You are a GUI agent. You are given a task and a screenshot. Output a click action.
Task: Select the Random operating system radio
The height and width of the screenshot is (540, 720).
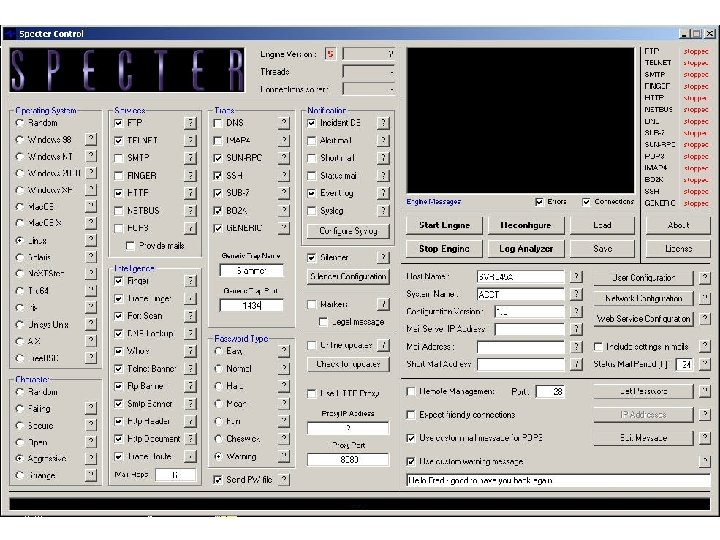pyautogui.click(x=19, y=123)
